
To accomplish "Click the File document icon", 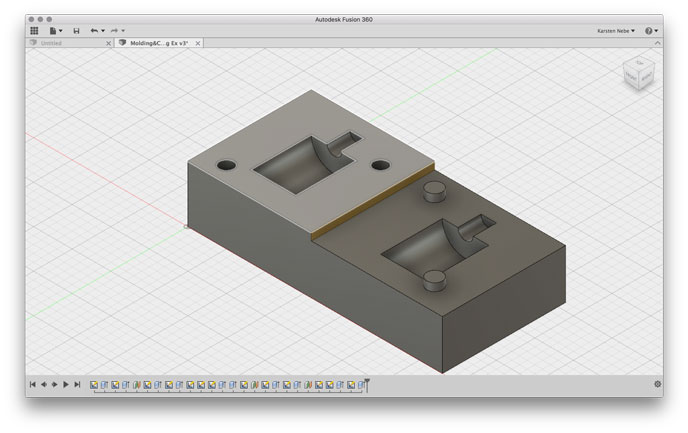I will (x=53, y=31).
